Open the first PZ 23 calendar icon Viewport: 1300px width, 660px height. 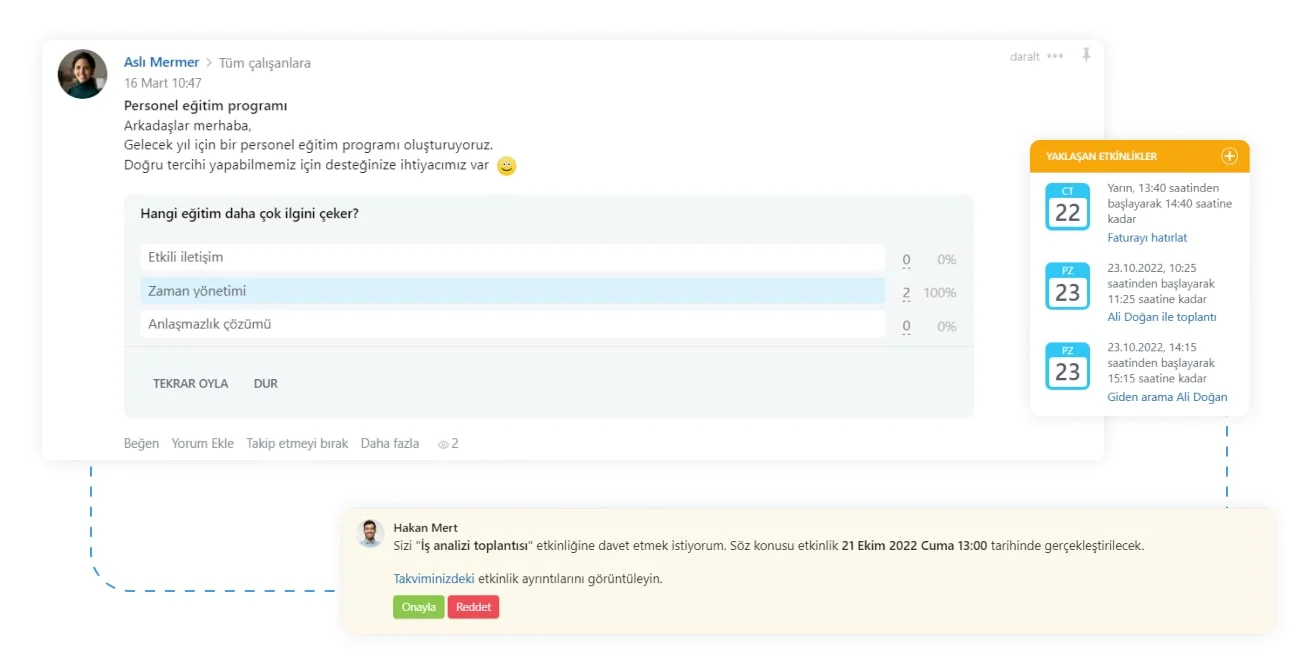tap(1067, 287)
